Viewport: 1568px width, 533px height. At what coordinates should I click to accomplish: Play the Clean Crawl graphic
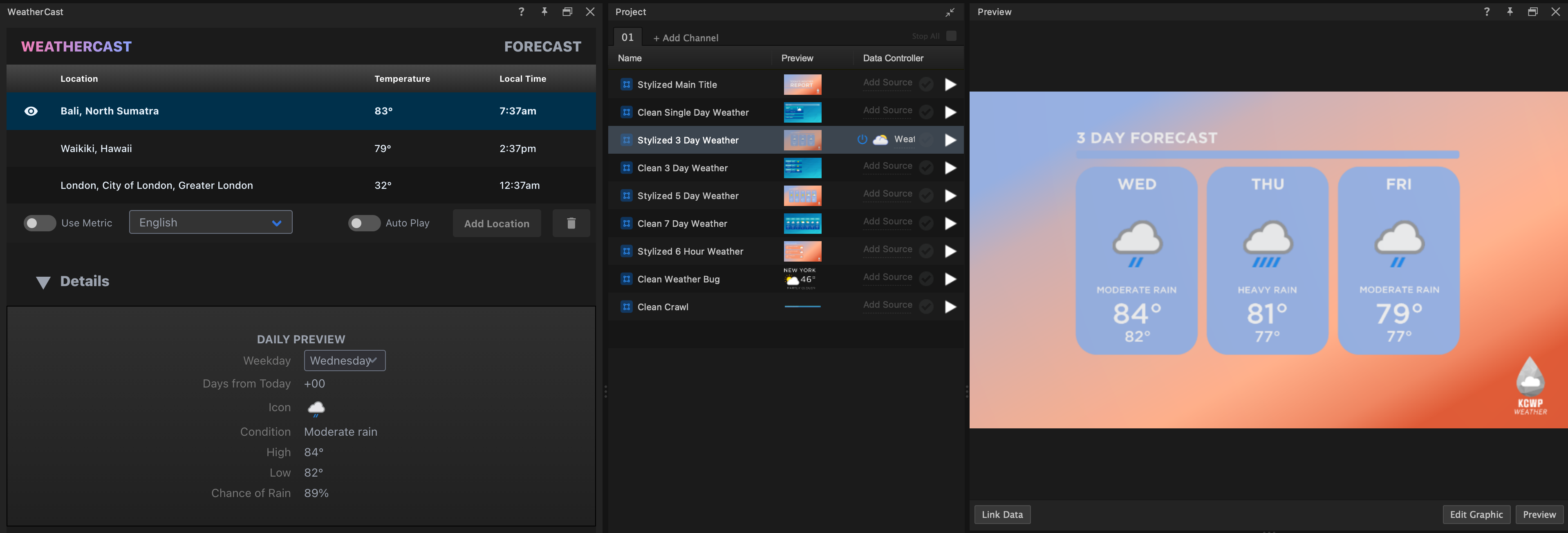950,307
